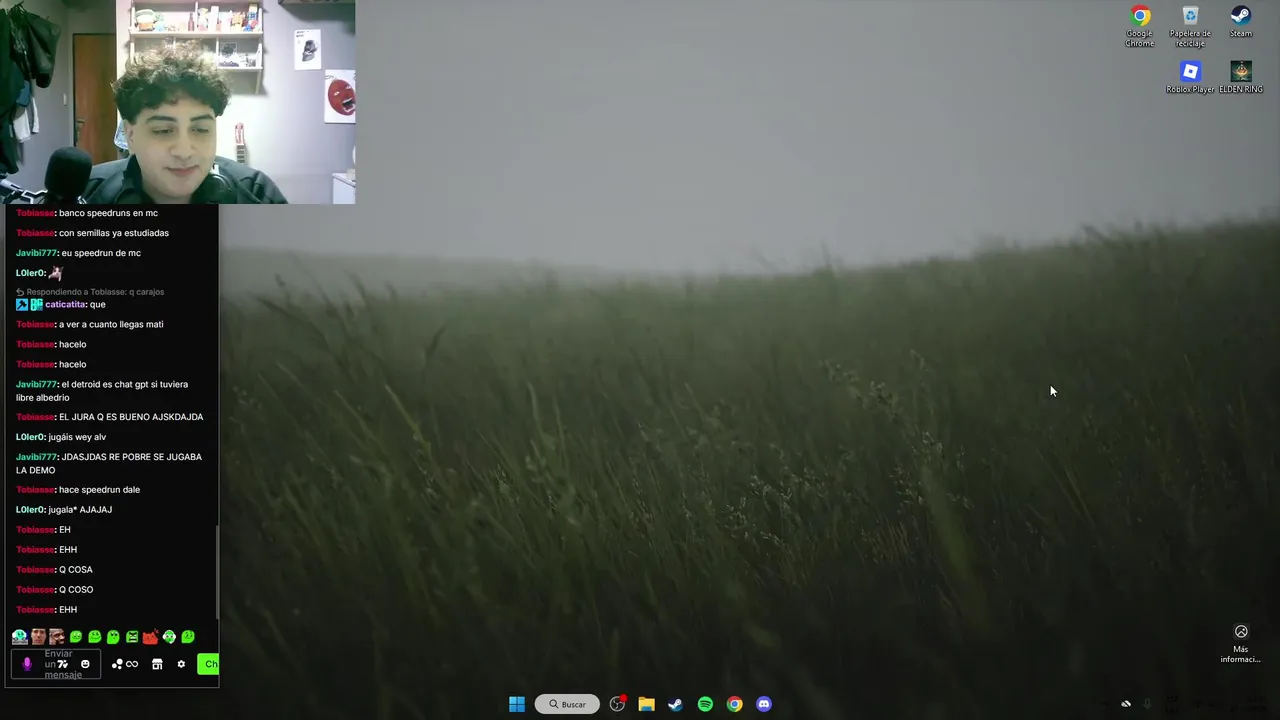Click 'Respondiendo a Tobiasse' reply reference
Viewport: 1280px width, 720px height.
(x=89, y=292)
